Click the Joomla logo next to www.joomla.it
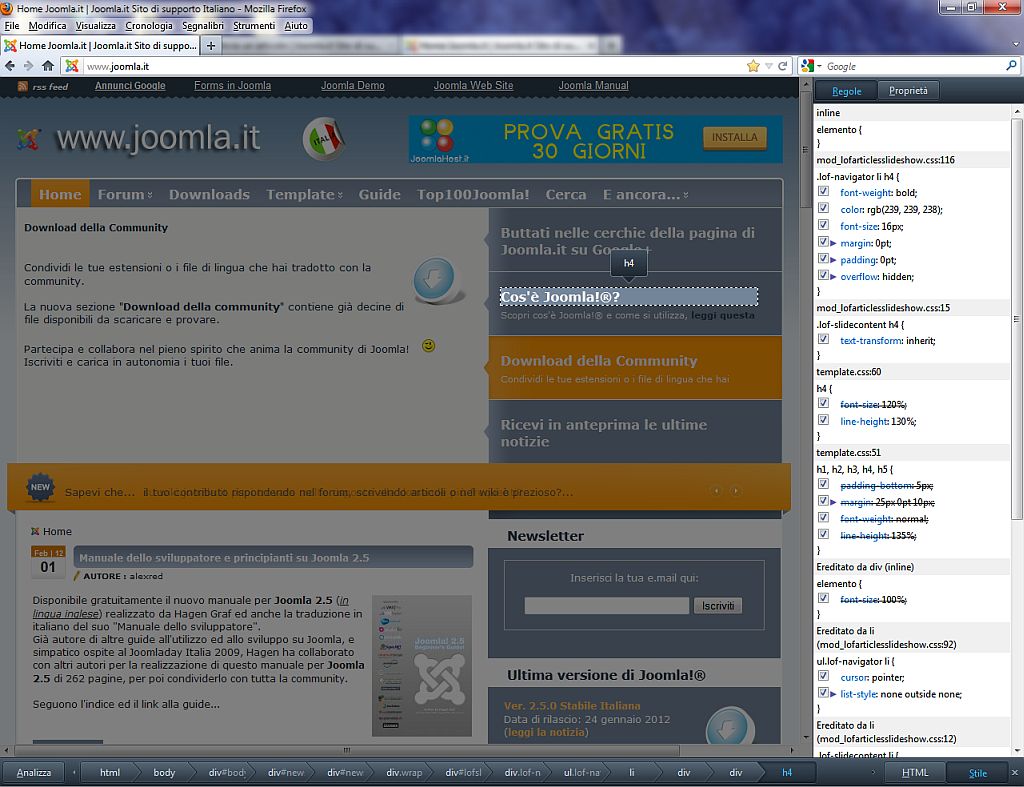 28,139
